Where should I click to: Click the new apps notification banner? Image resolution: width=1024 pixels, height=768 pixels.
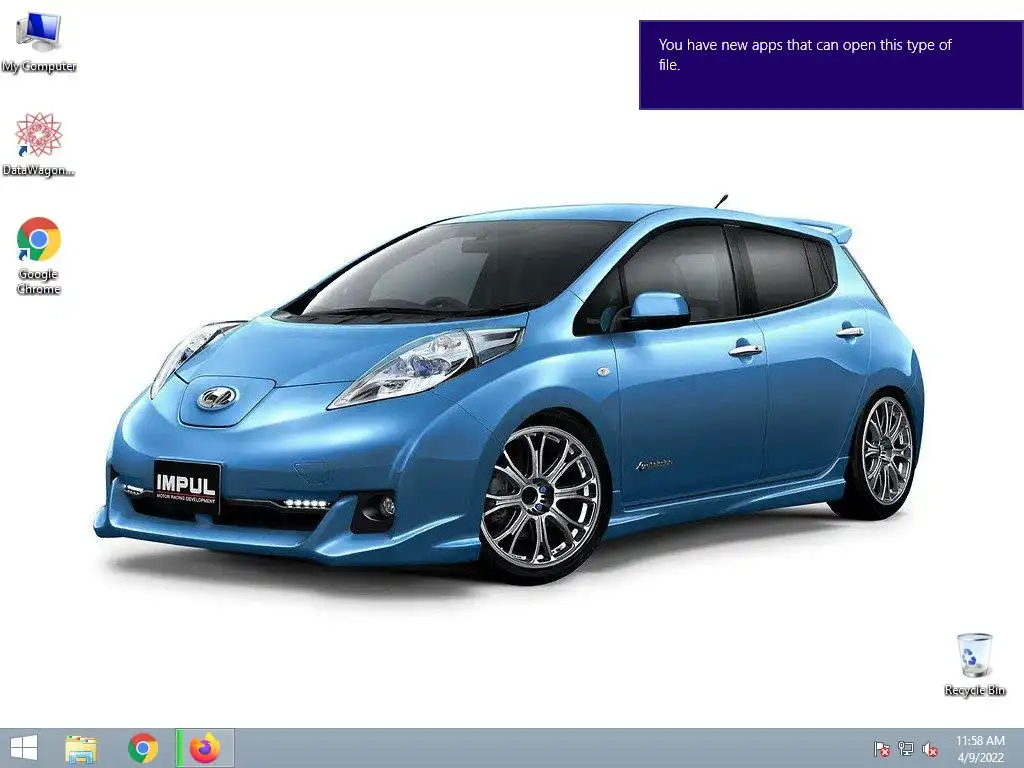[831, 65]
